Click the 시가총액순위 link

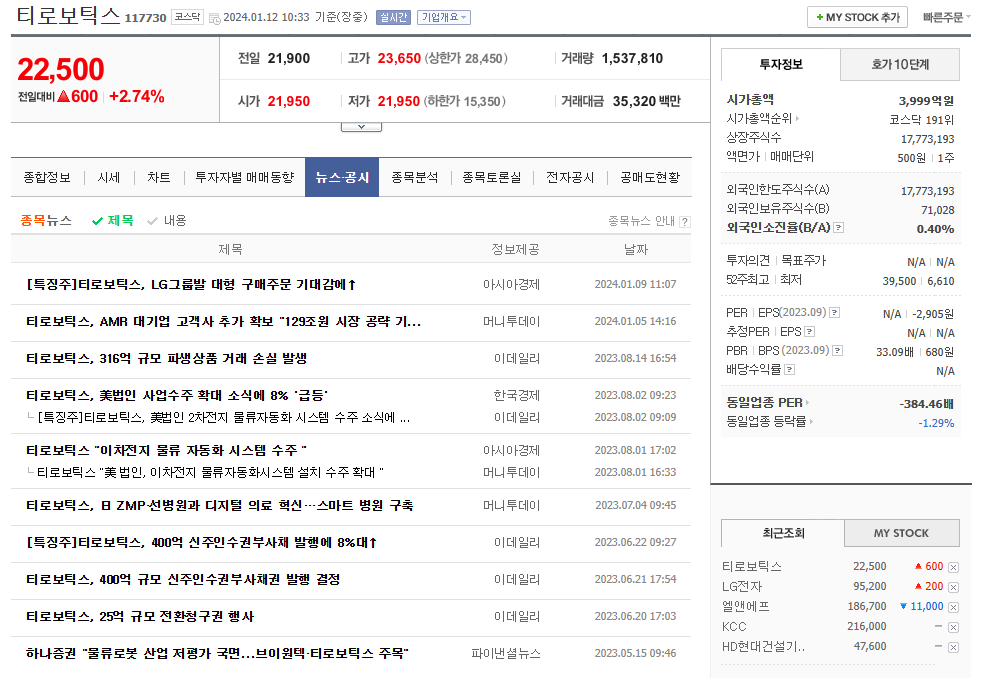759,118
